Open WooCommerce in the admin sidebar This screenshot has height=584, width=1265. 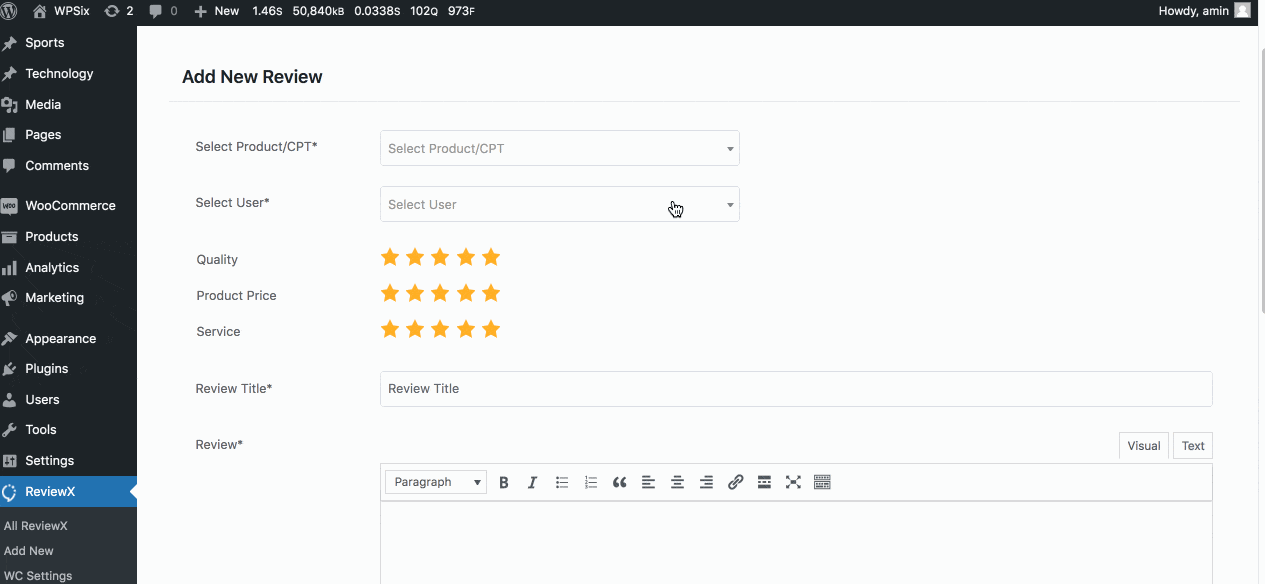[70, 206]
